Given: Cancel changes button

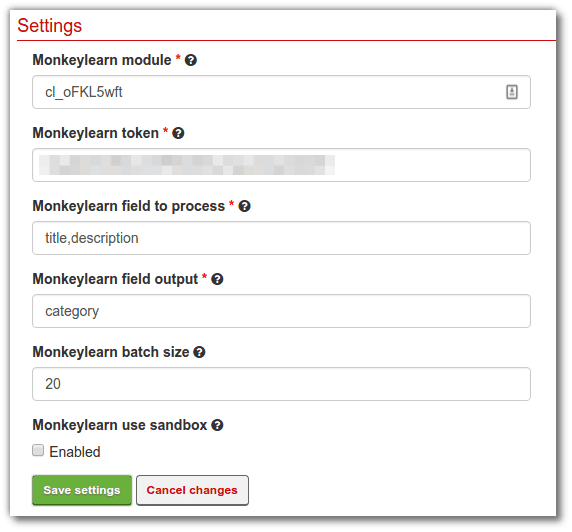Looking at the screenshot, I should click(192, 490).
